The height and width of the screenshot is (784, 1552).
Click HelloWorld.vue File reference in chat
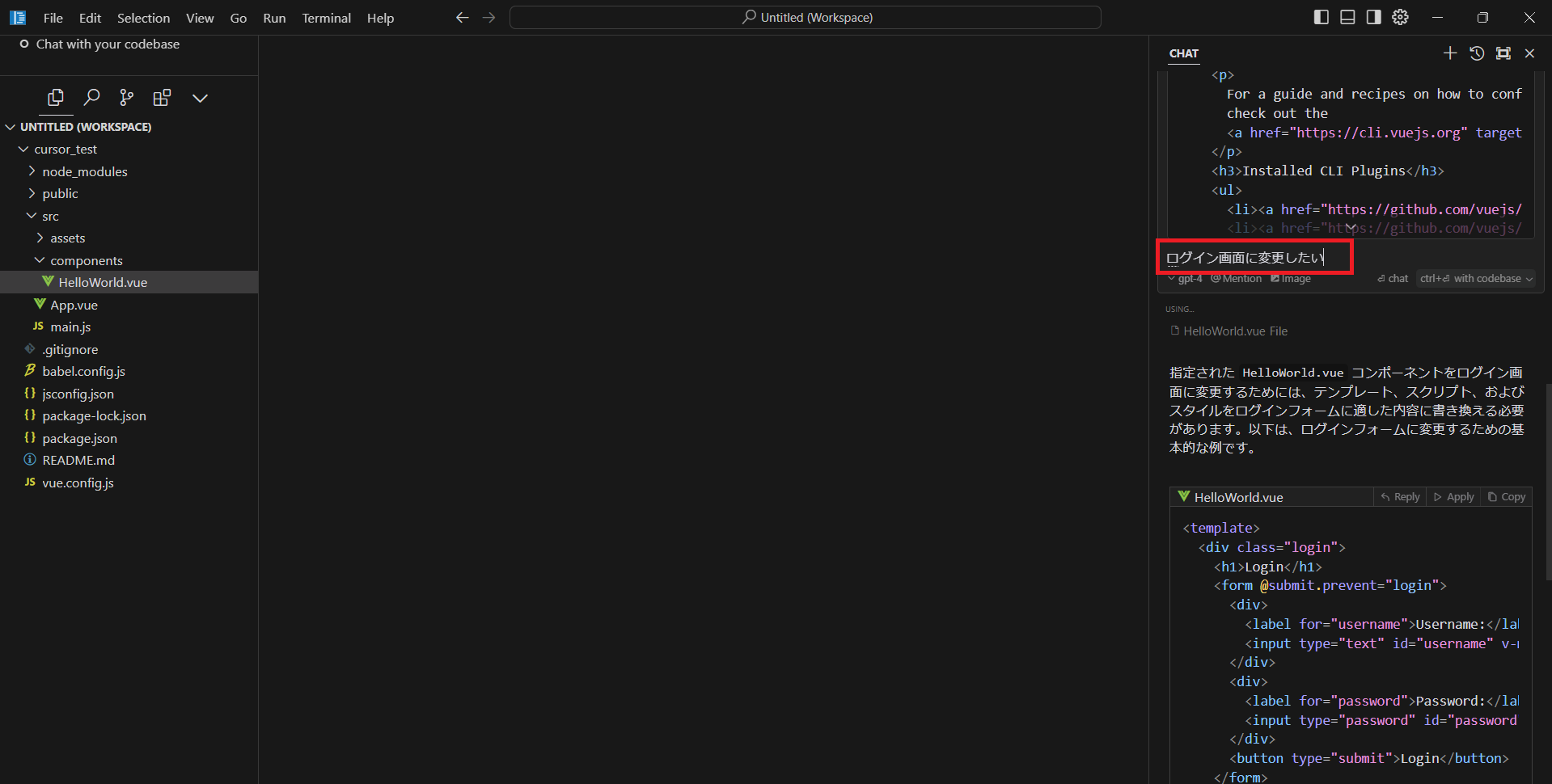click(x=1229, y=331)
